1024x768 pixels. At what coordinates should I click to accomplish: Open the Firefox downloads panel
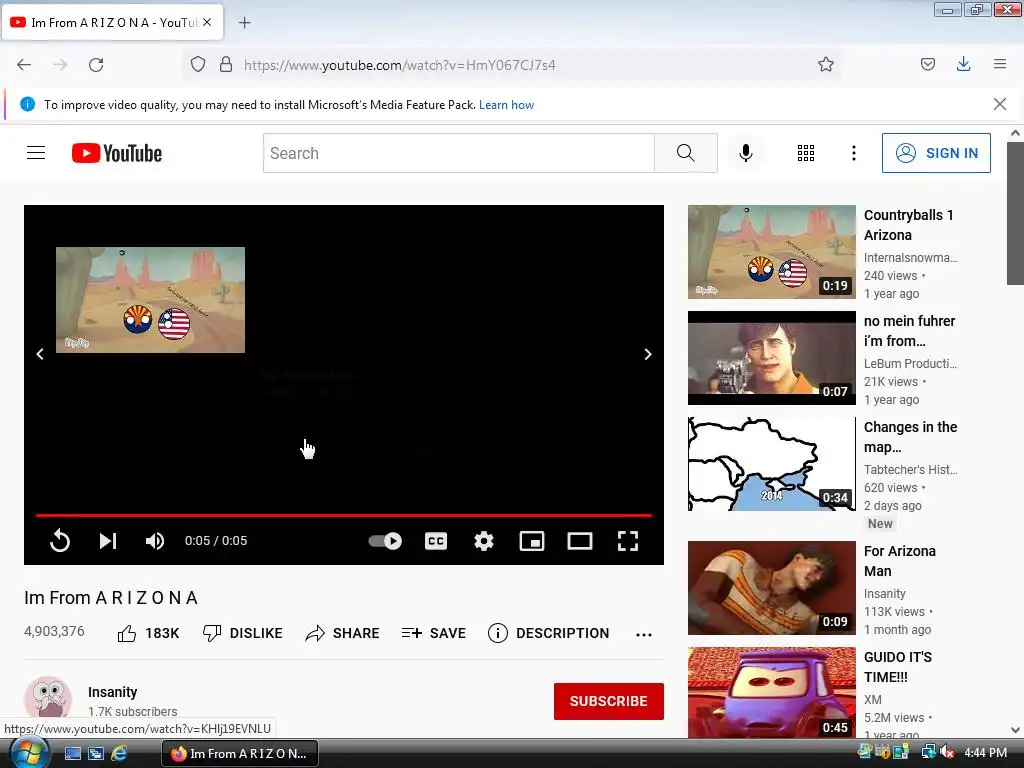tap(963, 65)
